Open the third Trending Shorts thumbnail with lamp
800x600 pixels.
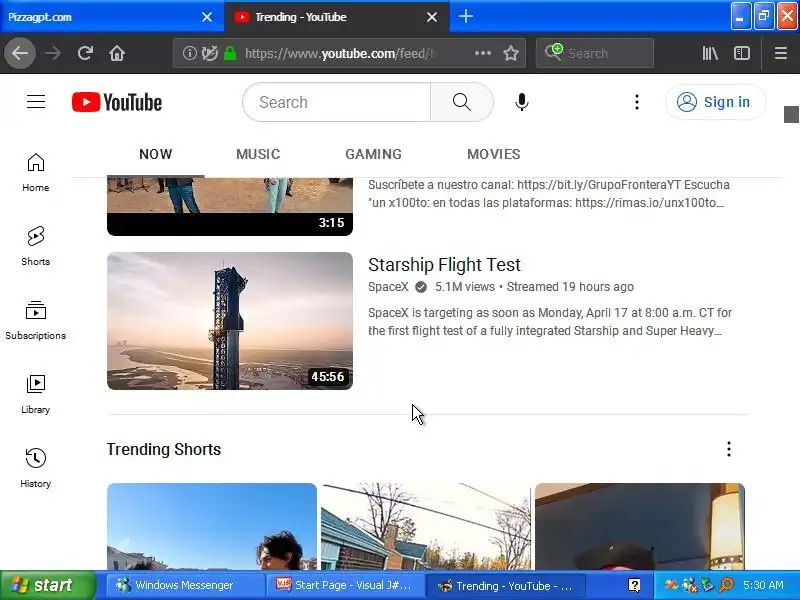click(x=640, y=527)
